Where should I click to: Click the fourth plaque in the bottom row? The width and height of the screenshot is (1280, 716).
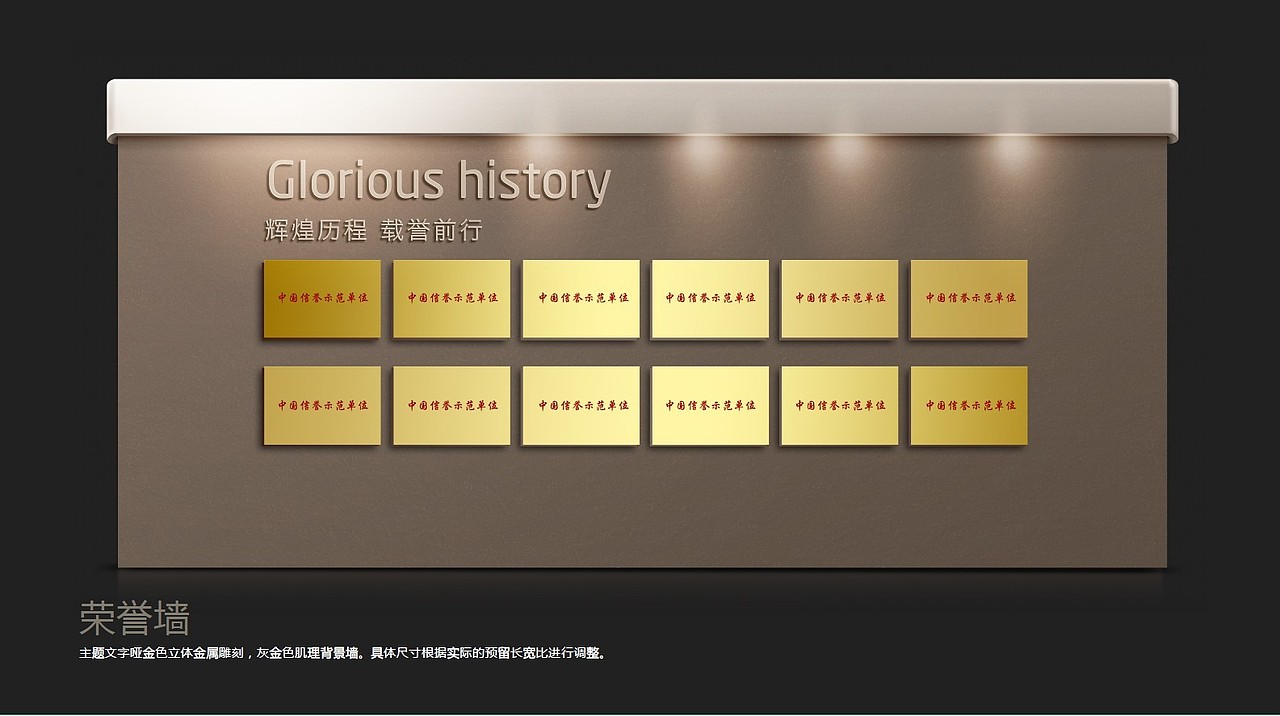pyautogui.click(x=709, y=405)
